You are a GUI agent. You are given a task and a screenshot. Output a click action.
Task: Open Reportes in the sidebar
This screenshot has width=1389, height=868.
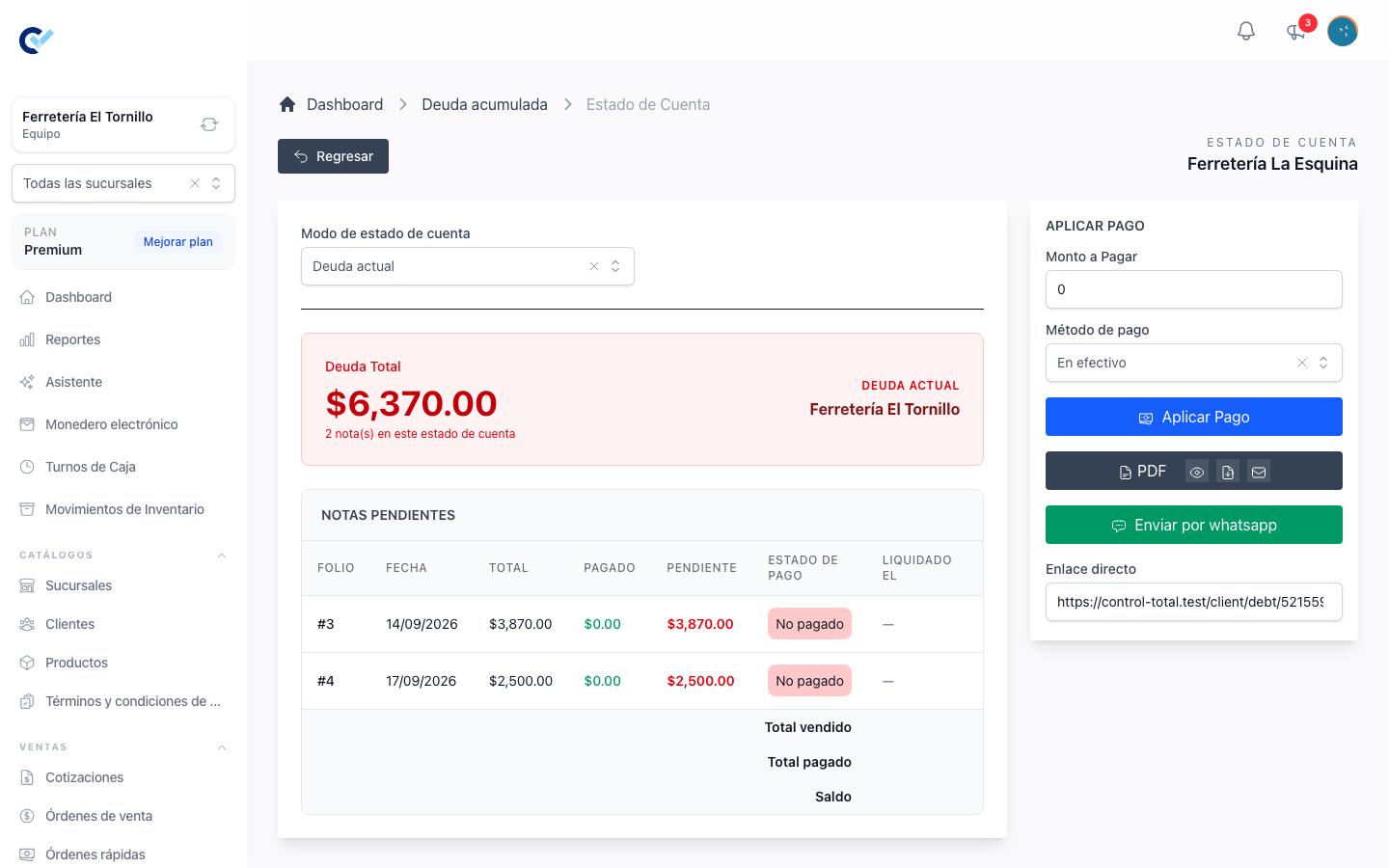pos(123,339)
